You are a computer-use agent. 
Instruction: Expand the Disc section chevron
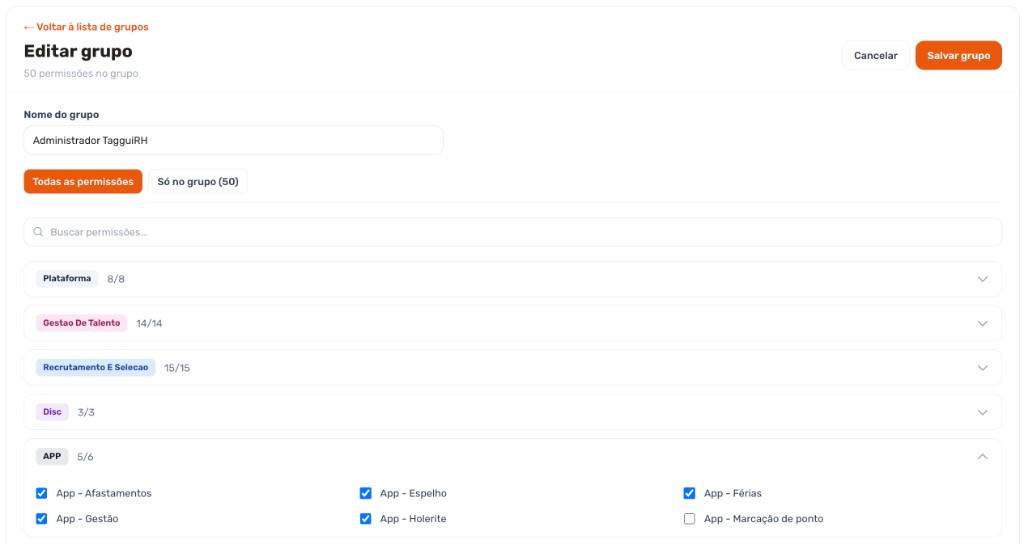point(982,412)
